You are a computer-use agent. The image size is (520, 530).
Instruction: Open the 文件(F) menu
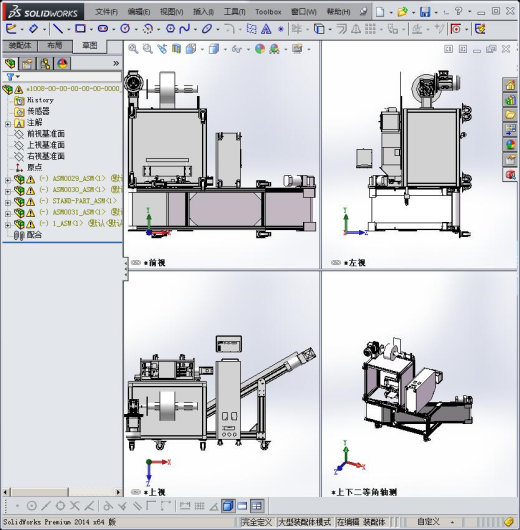click(107, 12)
